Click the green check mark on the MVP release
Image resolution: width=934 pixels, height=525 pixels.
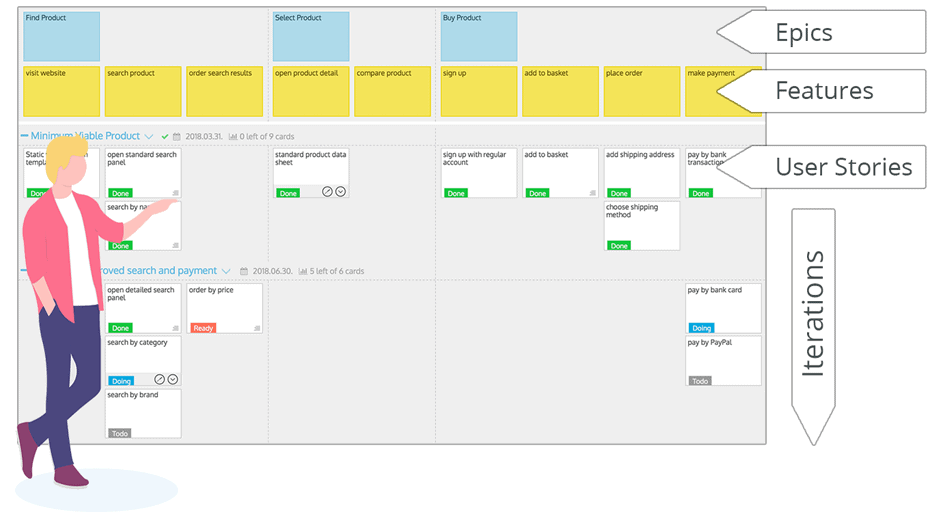point(165,136)
